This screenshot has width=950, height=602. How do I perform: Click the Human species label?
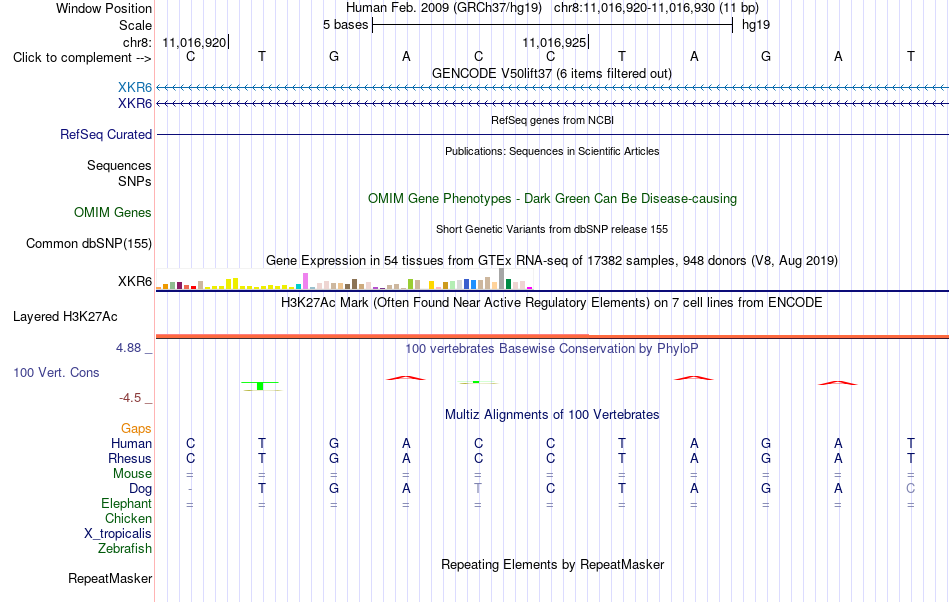131,443
